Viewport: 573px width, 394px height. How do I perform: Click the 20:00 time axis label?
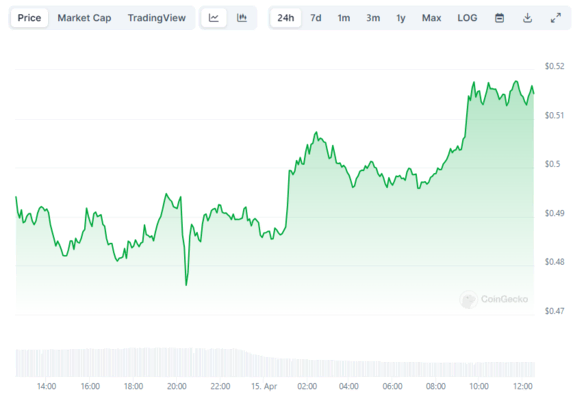[177, 386]
